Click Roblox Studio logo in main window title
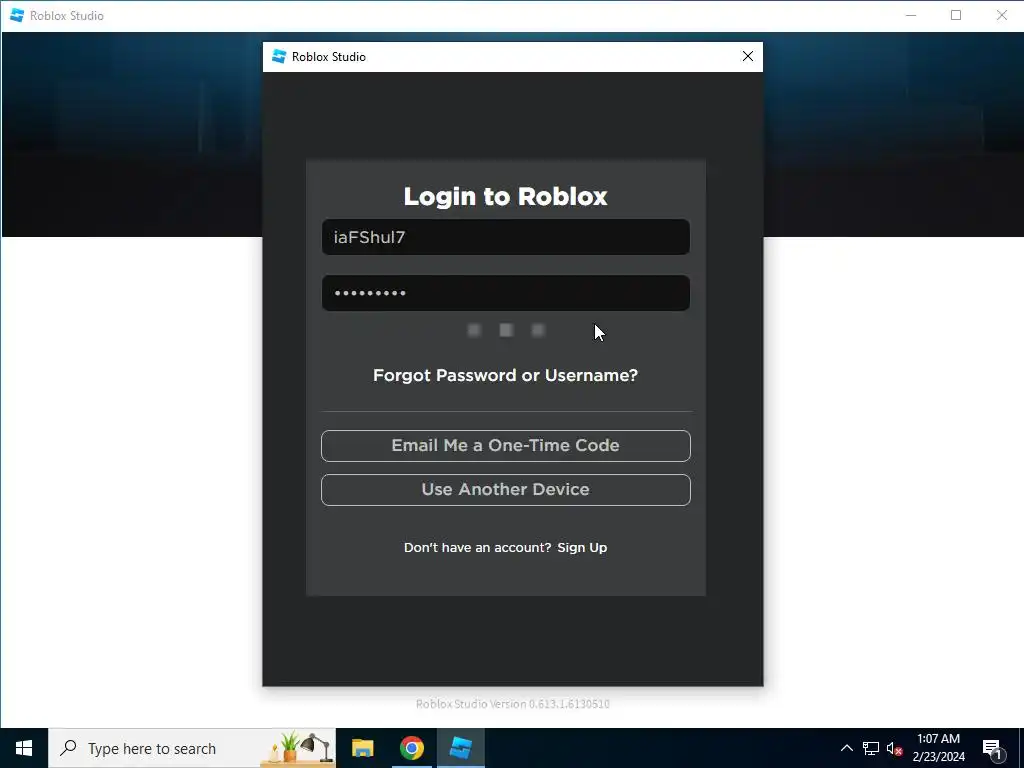 click(x=17, y=15)
